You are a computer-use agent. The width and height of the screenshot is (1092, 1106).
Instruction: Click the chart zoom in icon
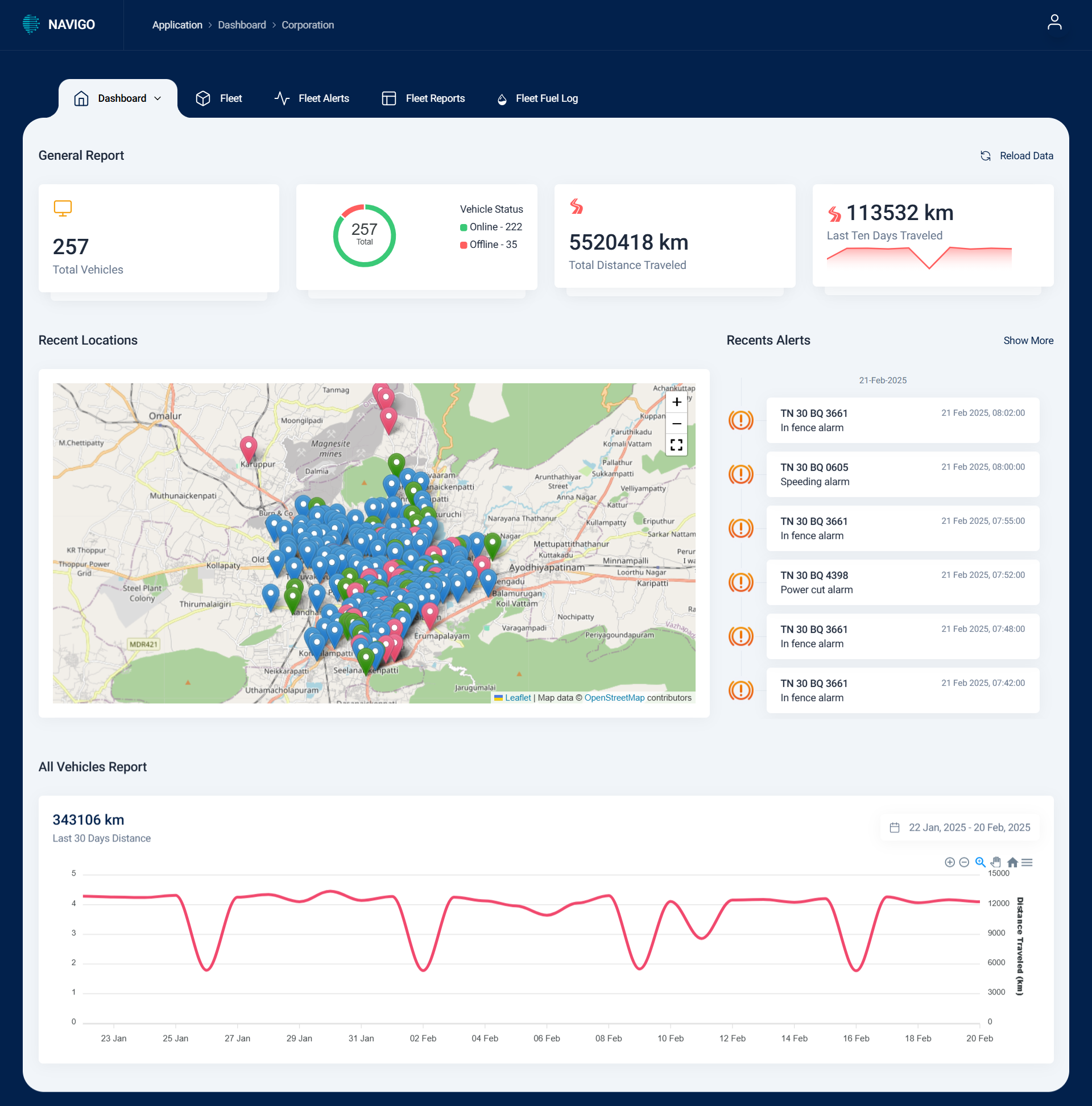pyautogui.click(x=949, y=862)
